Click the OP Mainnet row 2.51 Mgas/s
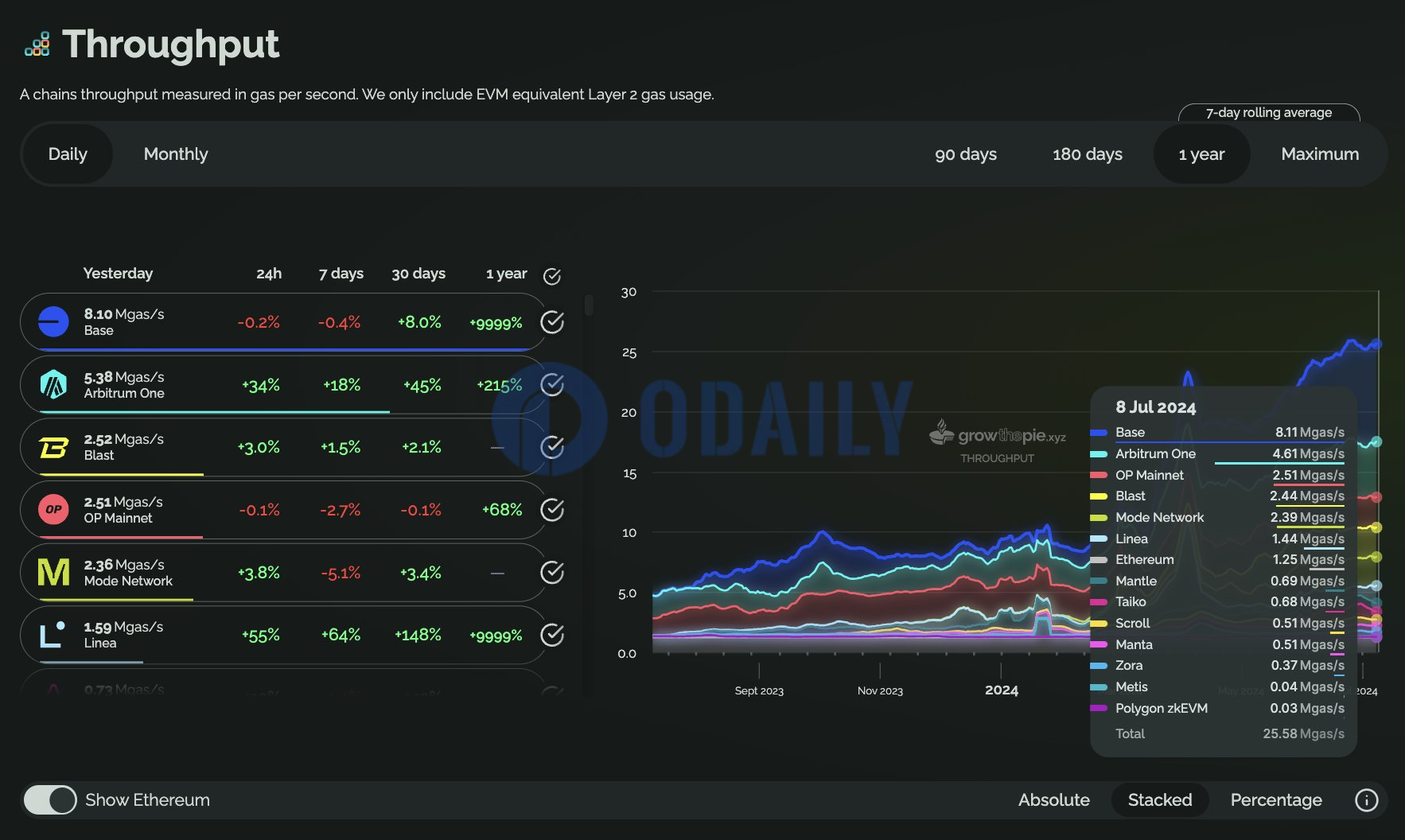This screenshot has width=1405, height=840. point(282,510)
